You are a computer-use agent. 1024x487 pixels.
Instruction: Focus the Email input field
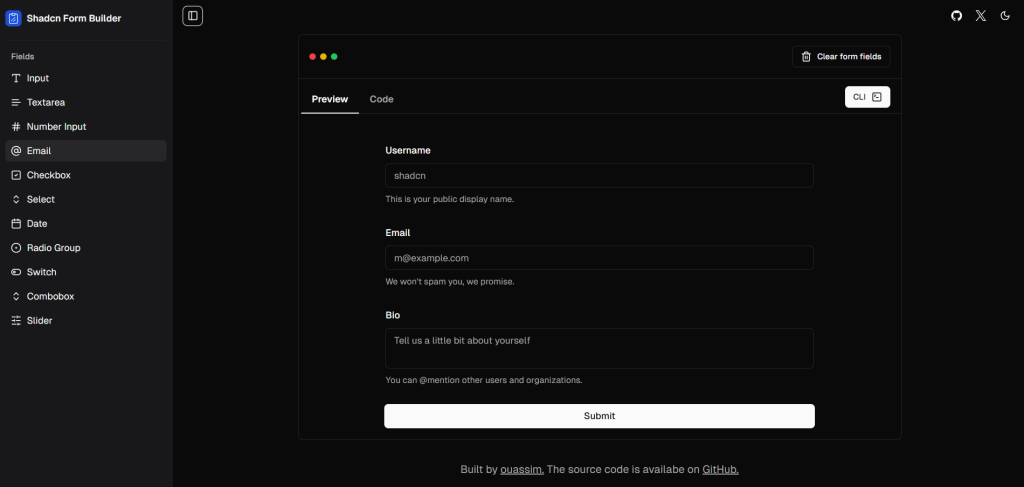(600, 258)
